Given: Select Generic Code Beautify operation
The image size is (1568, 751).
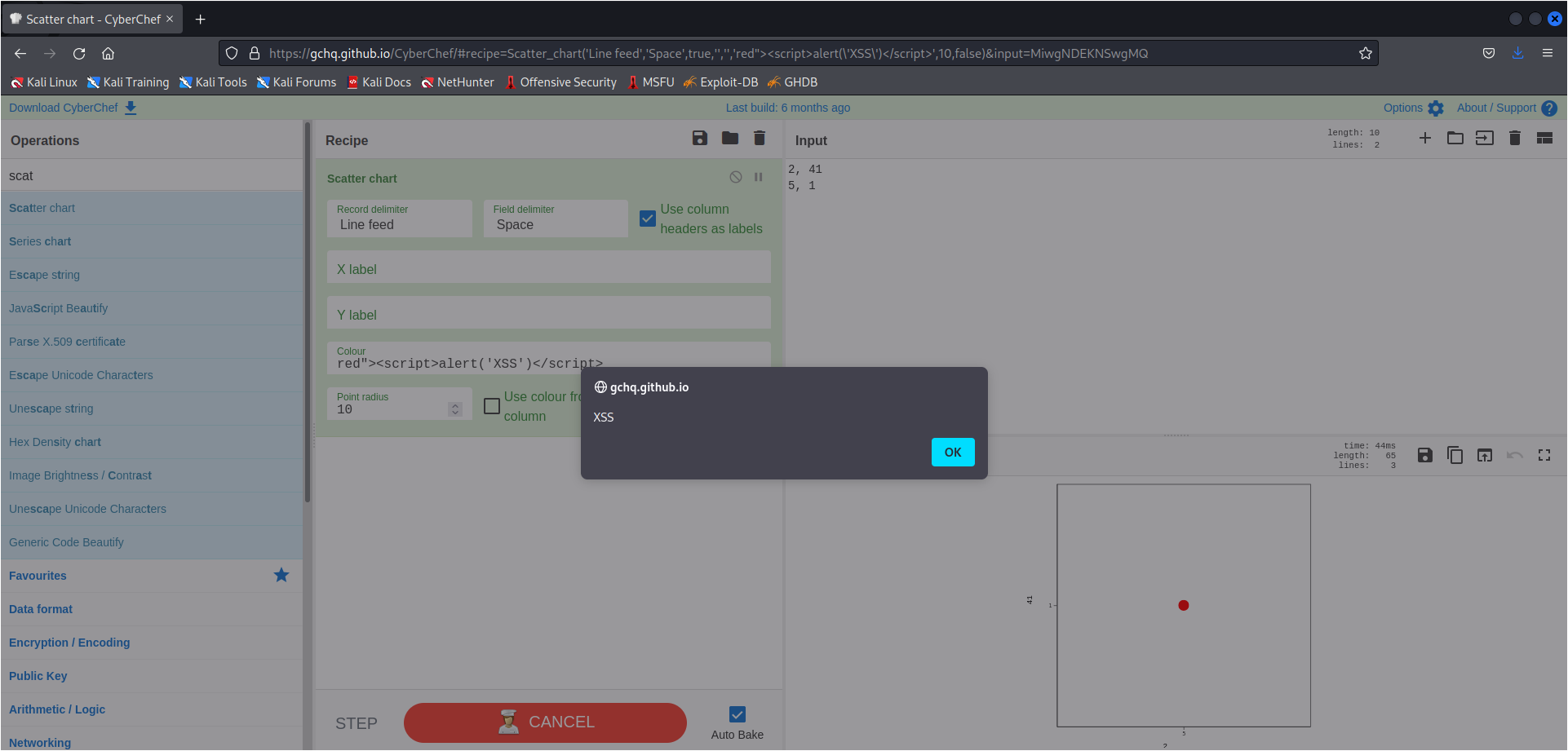Looking at the screenshot, I should pyautogui.click(x=152, y=542).
